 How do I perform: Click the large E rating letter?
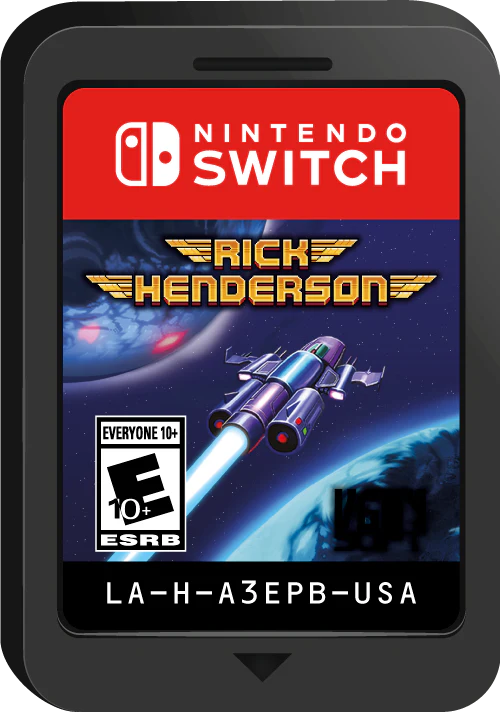coord(140,489)
